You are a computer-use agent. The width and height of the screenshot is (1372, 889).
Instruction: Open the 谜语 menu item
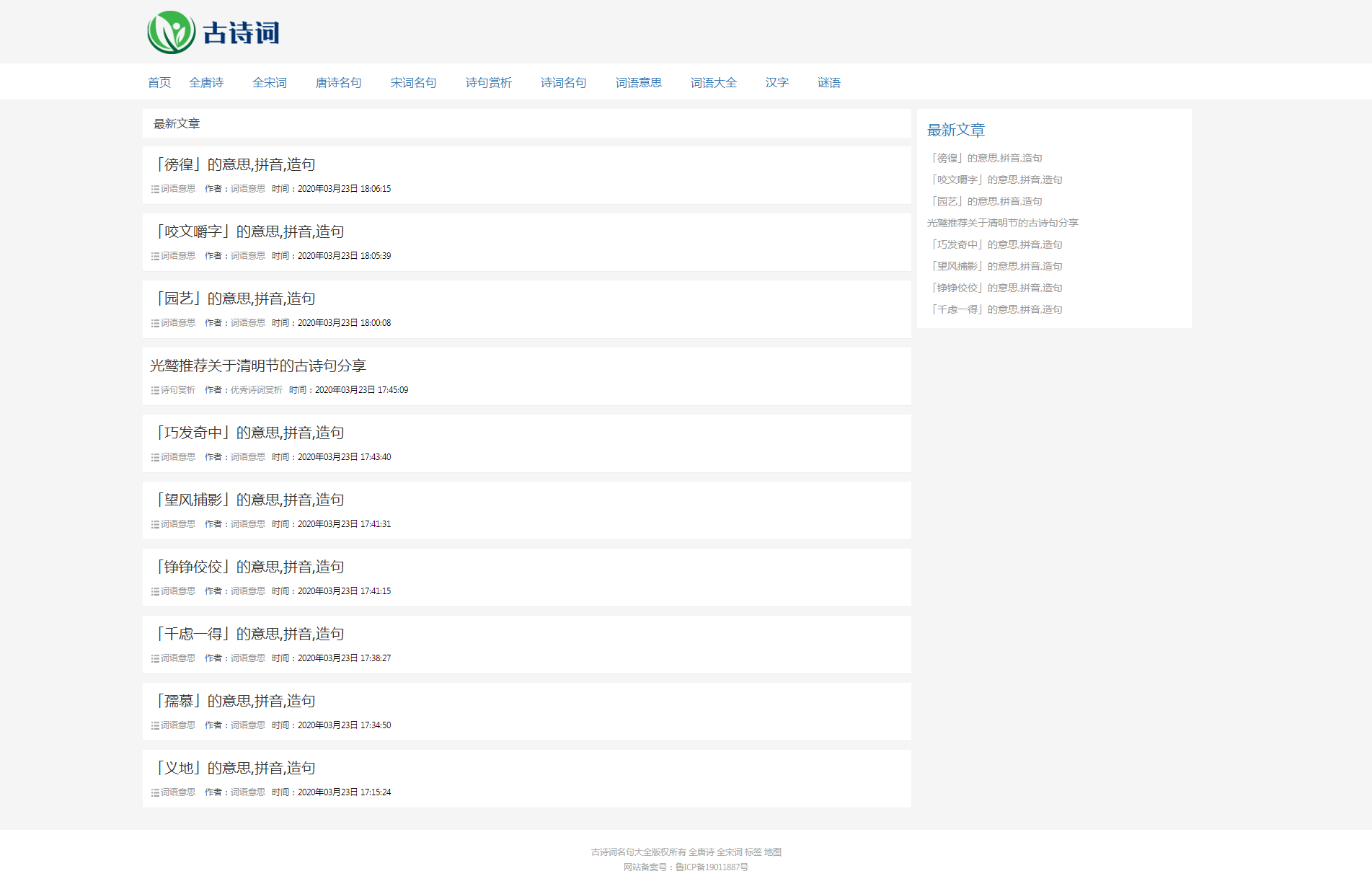[x=829, y=83]
